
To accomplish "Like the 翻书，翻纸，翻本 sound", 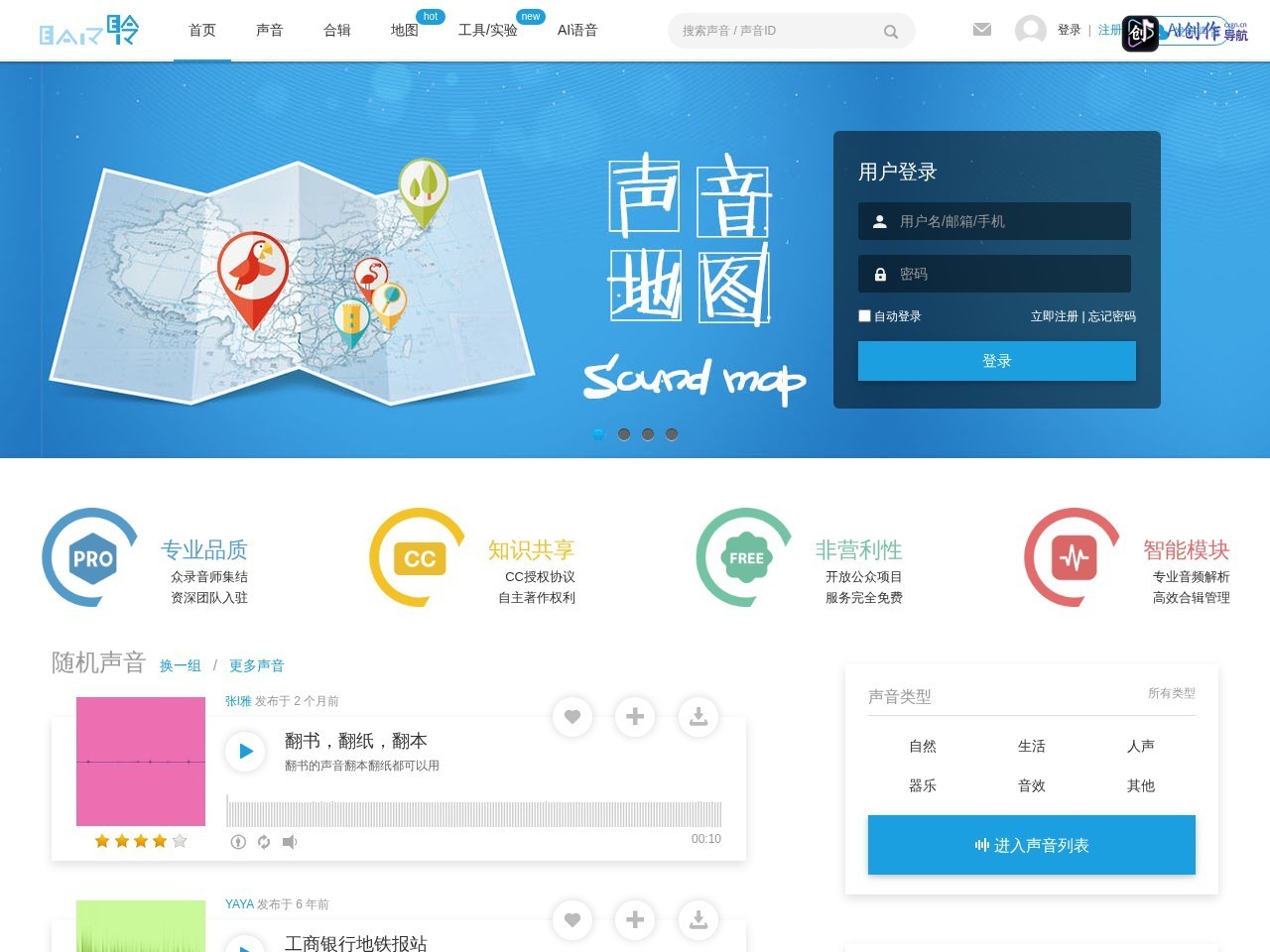I will [572, 716].
